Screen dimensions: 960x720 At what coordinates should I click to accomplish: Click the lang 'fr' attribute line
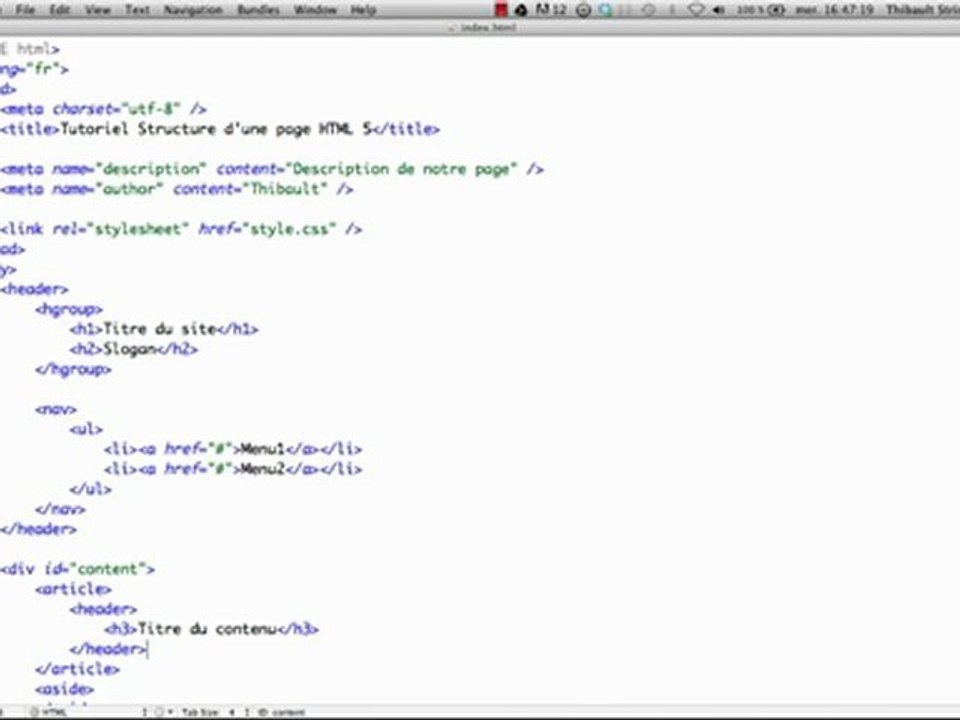34,69
